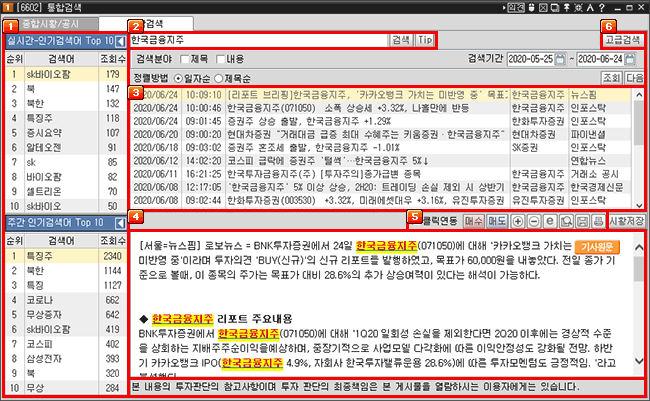
Task: Click small arrow left of title bar icons
Action: pyautogui.click(x=504, y=7)
